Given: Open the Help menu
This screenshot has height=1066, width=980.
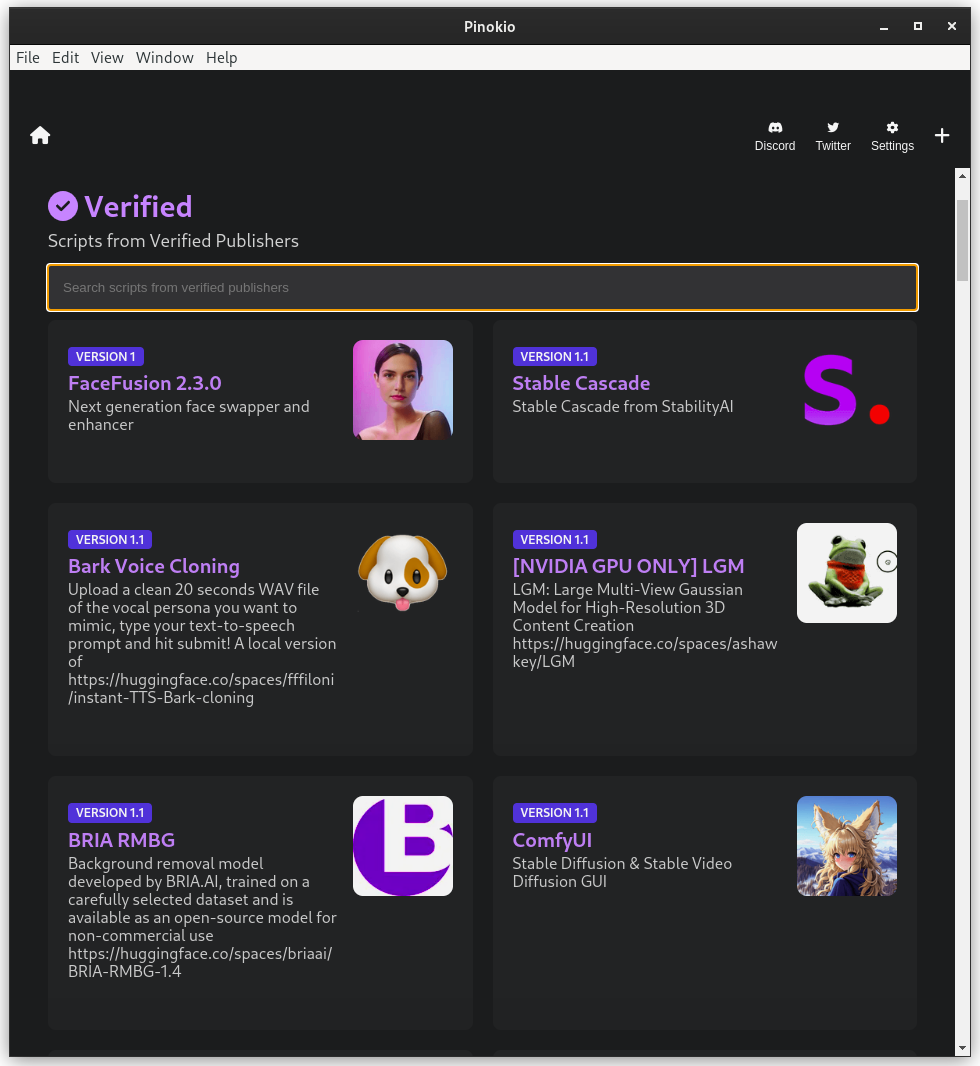Looking at the screenshot, I should tap(222, 58).
